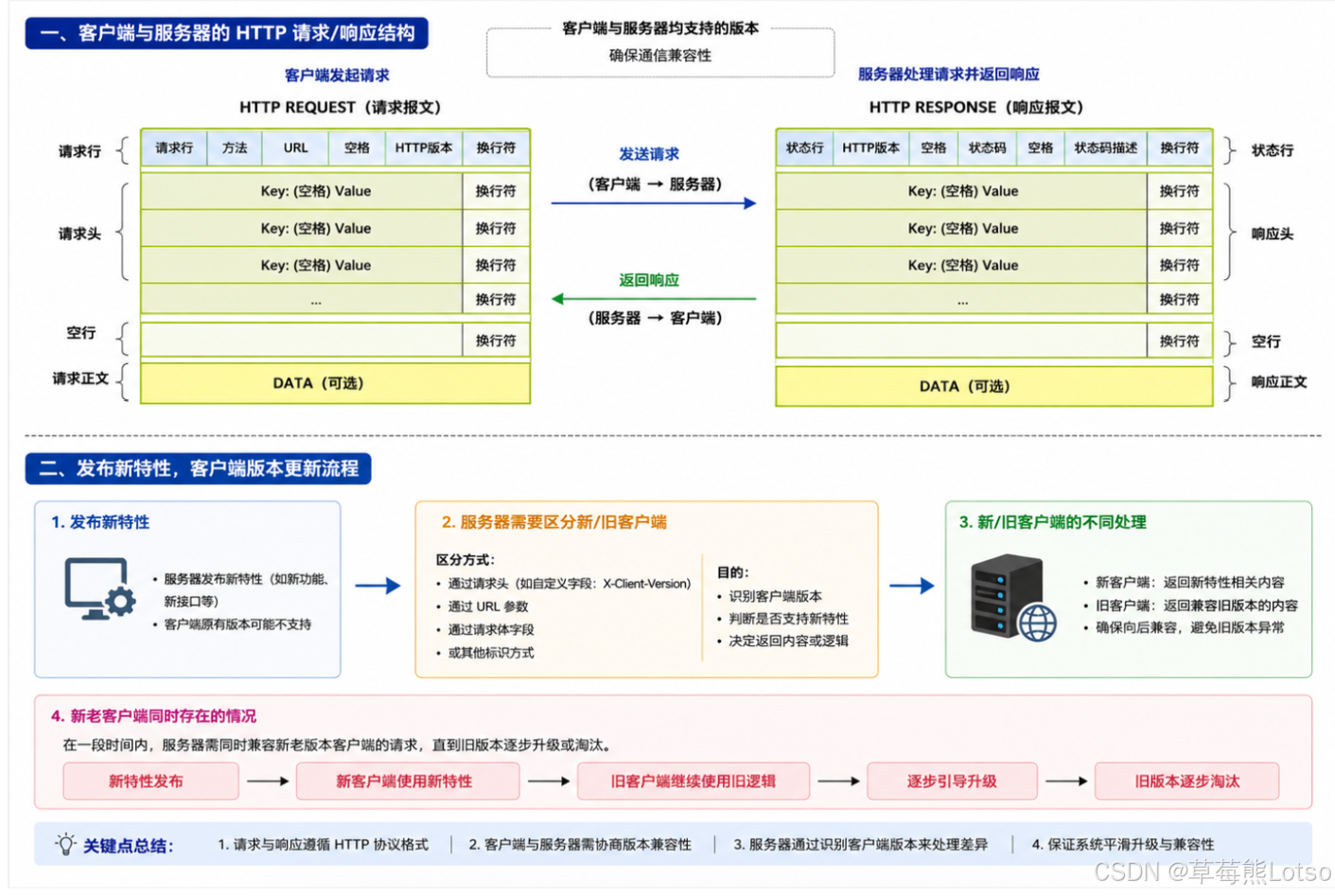This screenshot has height=896, width=1335.
Task: Click the green text 返回响应
Action: pyautogui.click(x=649, y=280)
